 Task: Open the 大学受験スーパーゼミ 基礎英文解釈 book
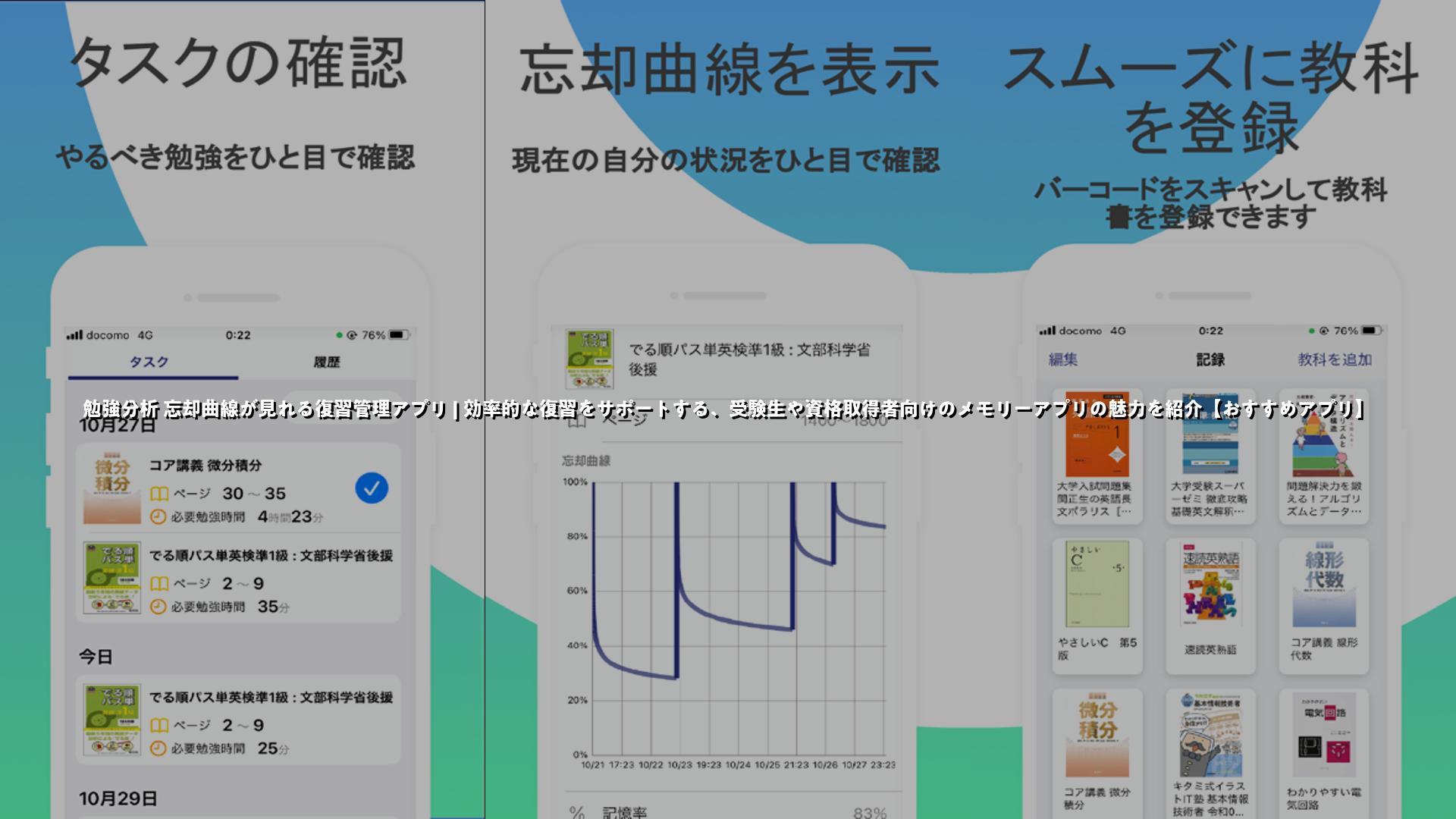[x=1210, y=457]
